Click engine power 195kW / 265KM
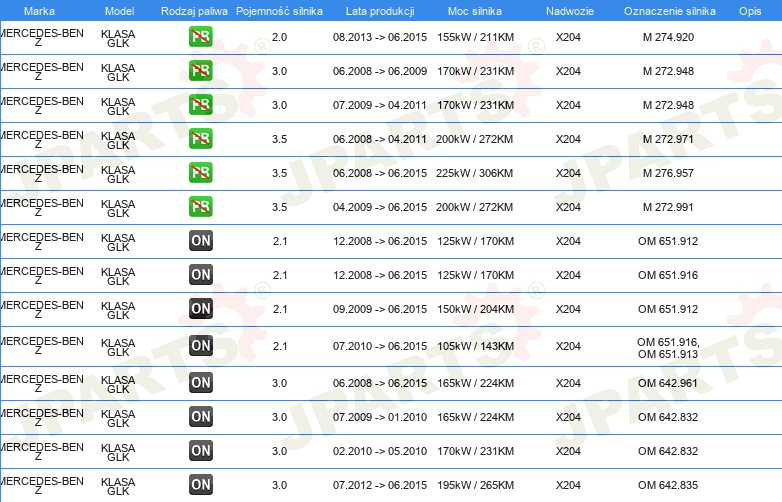The image size is (782, 502). point(475,485)
